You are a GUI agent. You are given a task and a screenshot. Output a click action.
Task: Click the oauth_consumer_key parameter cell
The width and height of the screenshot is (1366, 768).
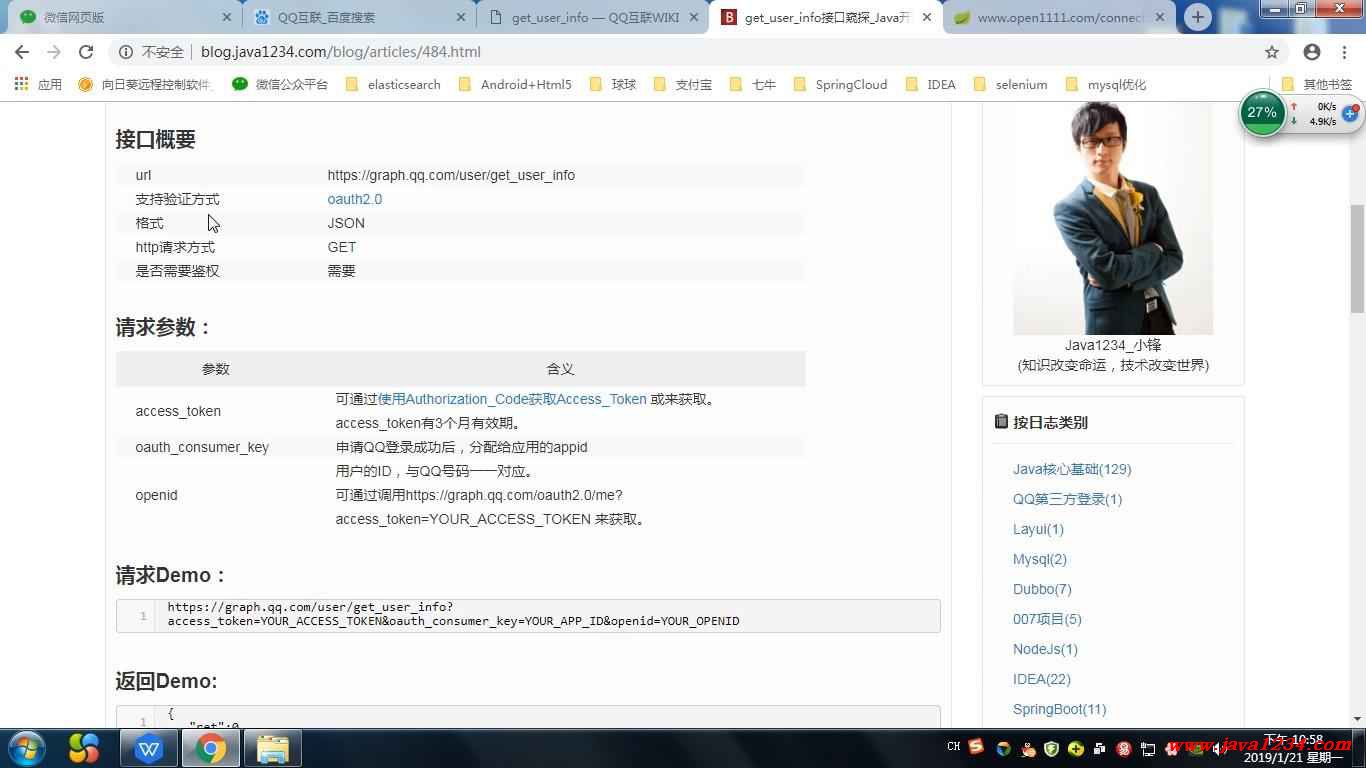202,447
